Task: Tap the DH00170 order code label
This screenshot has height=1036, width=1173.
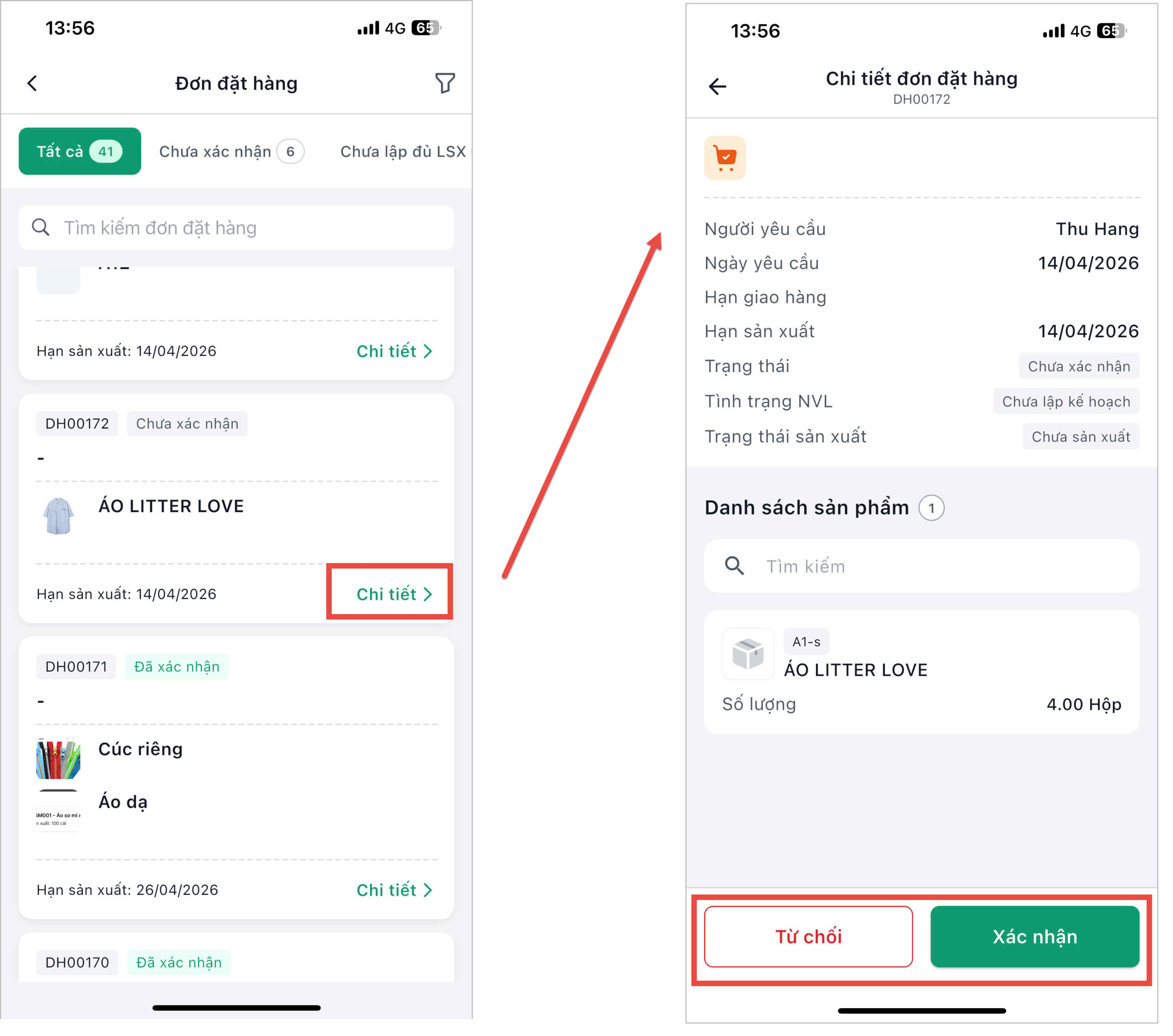Action: 77,963
